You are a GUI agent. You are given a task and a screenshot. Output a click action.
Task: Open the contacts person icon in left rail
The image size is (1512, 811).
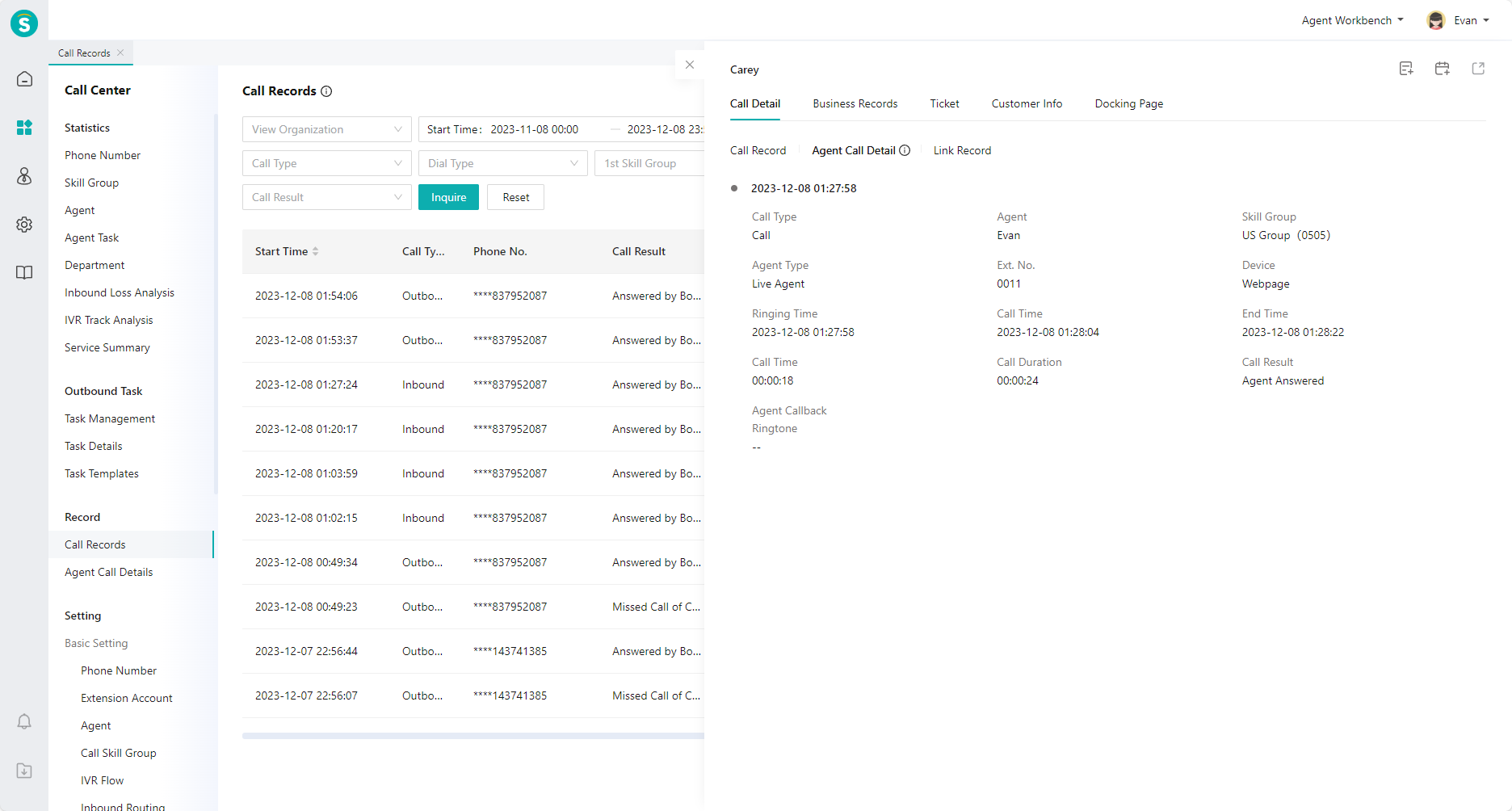pyautogui.click(x=24, y=176)
